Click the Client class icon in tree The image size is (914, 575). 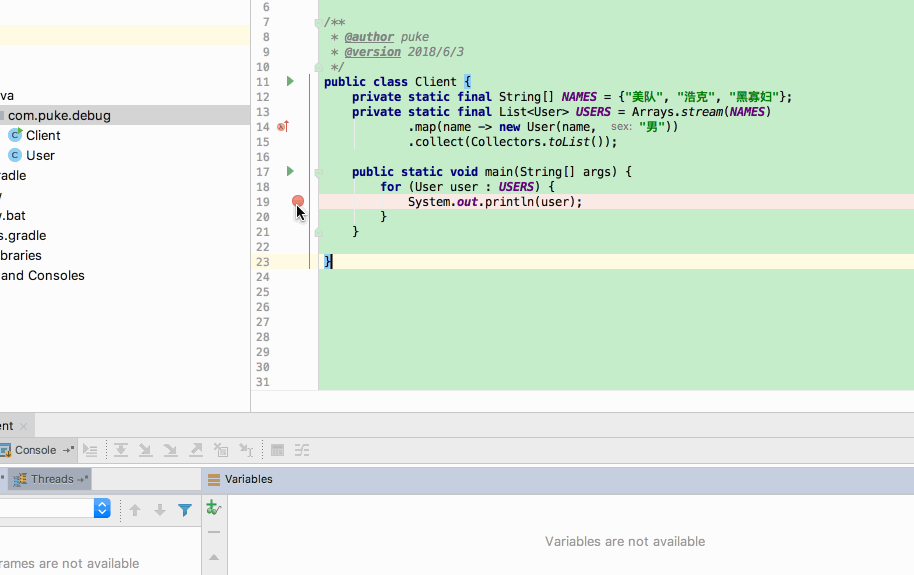pyautogui.click(x=15, y=135)
